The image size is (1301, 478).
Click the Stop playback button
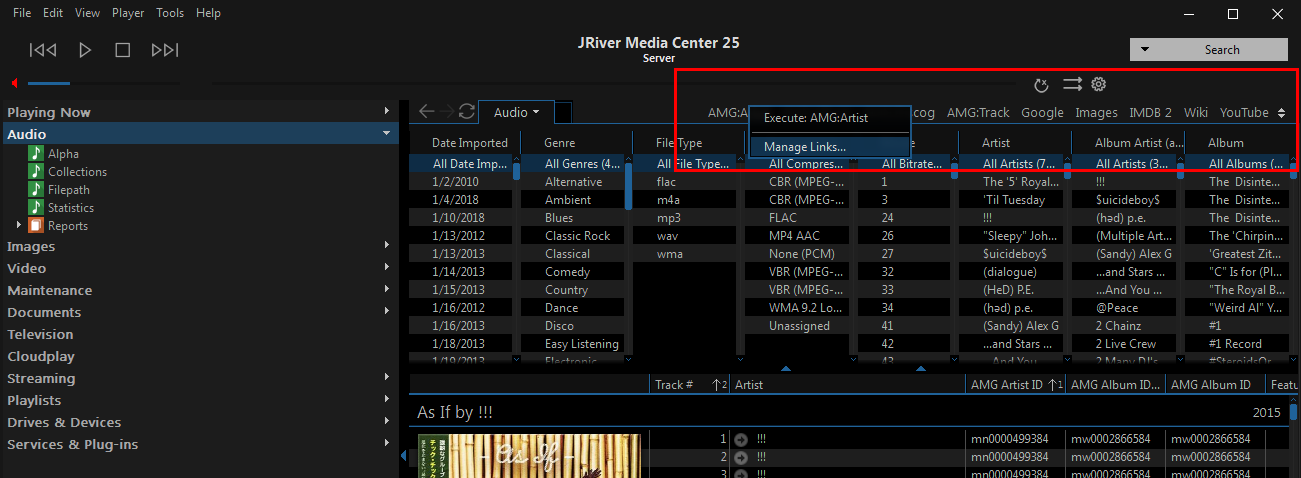pos(123,50)
